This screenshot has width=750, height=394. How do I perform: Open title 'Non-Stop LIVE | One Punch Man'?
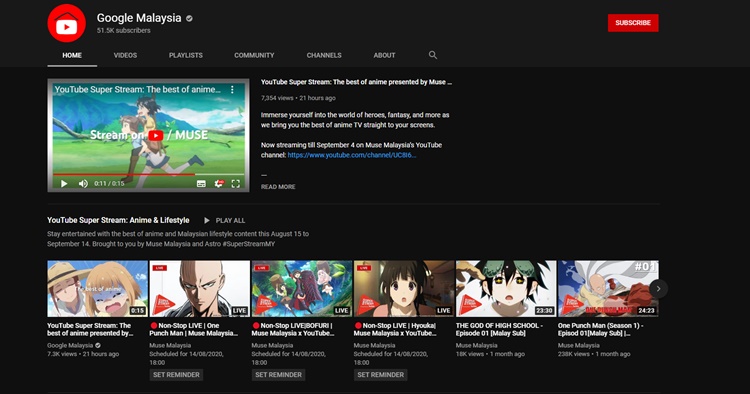(x=194, y=329)
